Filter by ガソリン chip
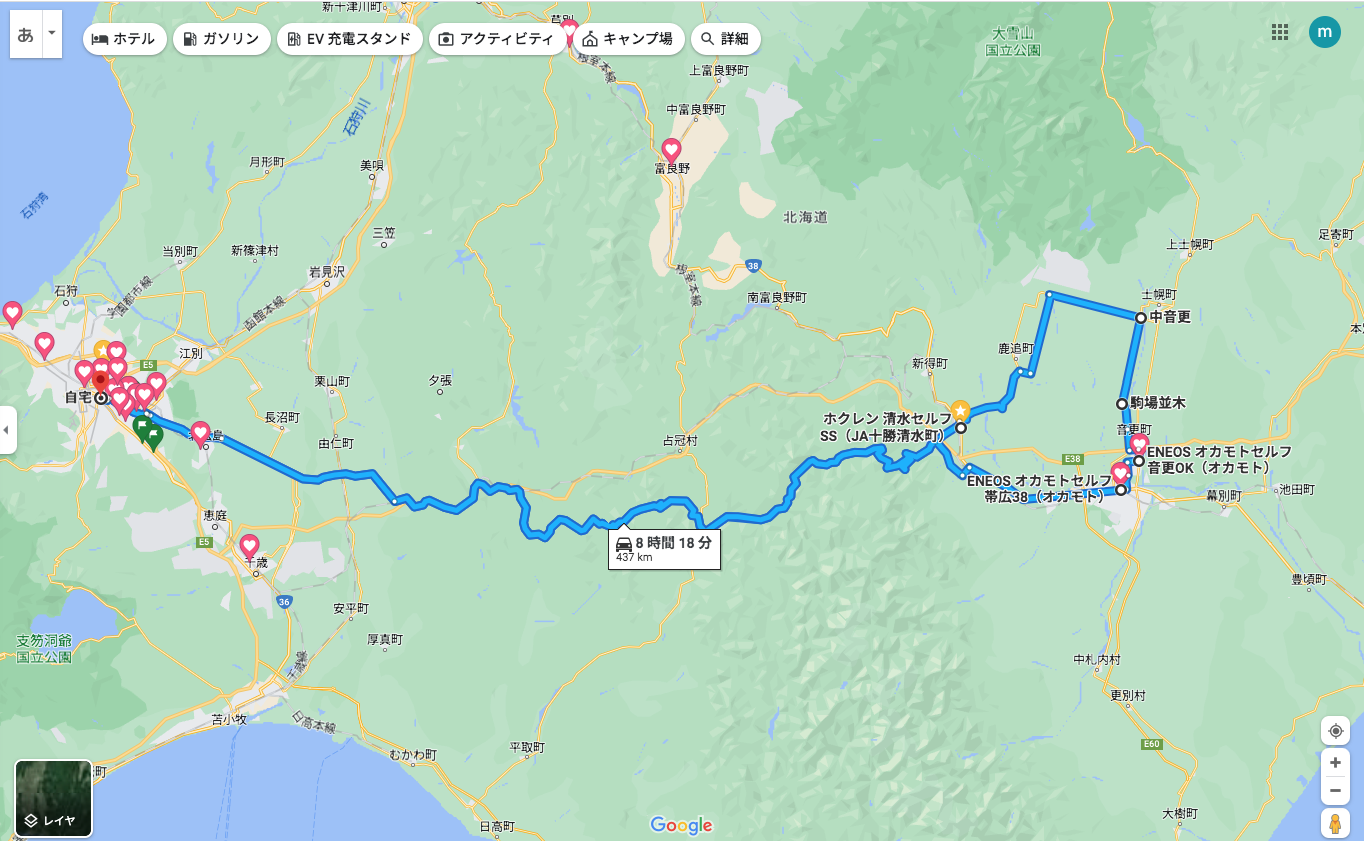 (221, 39)
